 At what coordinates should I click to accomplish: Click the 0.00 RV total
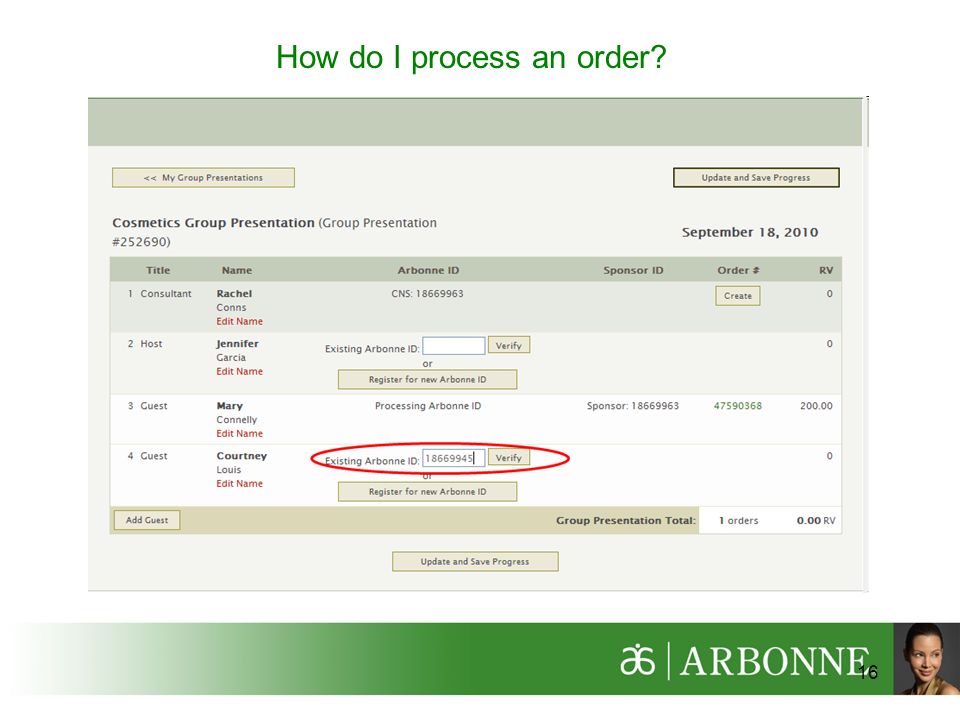pyautogui.click(x=816, y=520)
